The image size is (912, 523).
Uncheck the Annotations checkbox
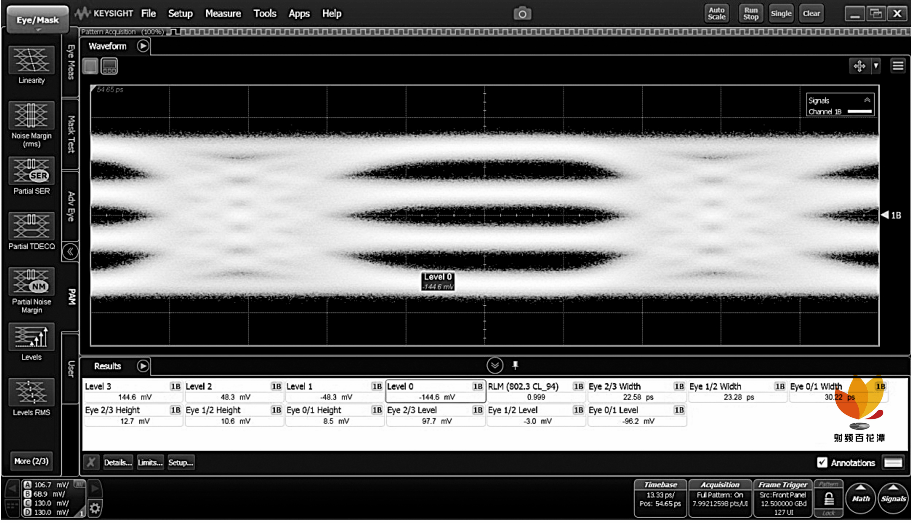822,463
